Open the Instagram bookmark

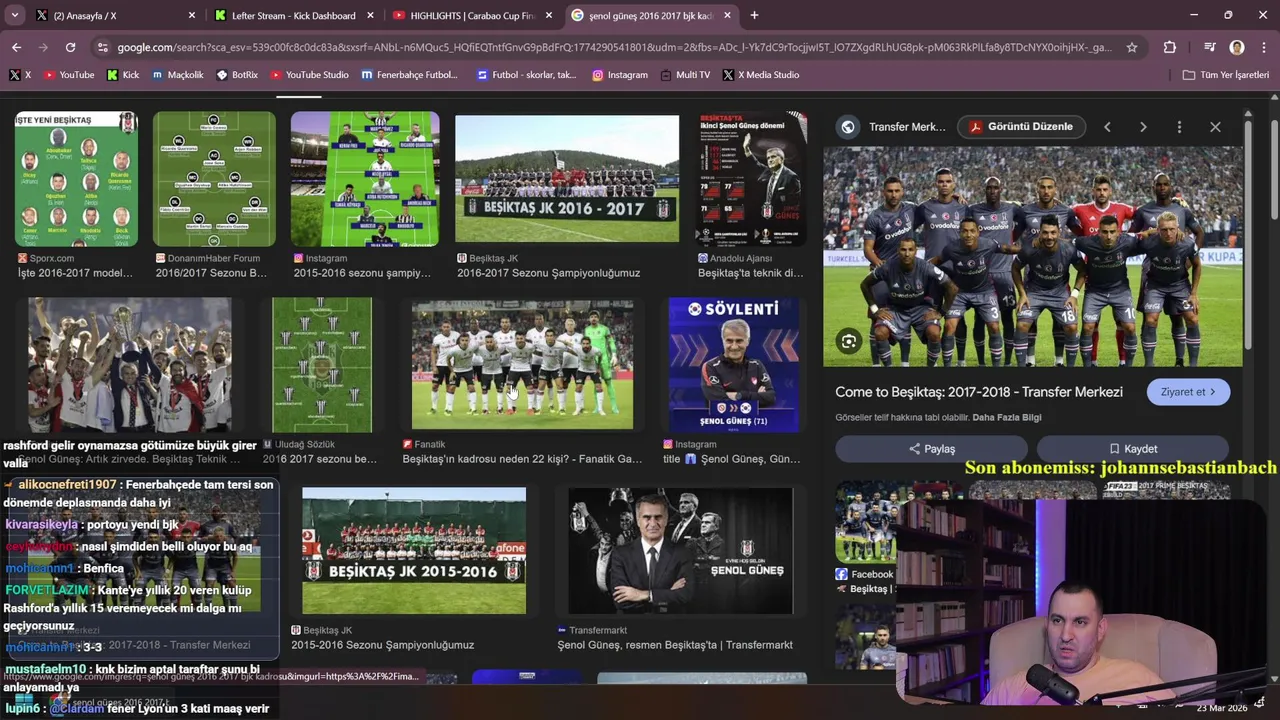[619, 75]
